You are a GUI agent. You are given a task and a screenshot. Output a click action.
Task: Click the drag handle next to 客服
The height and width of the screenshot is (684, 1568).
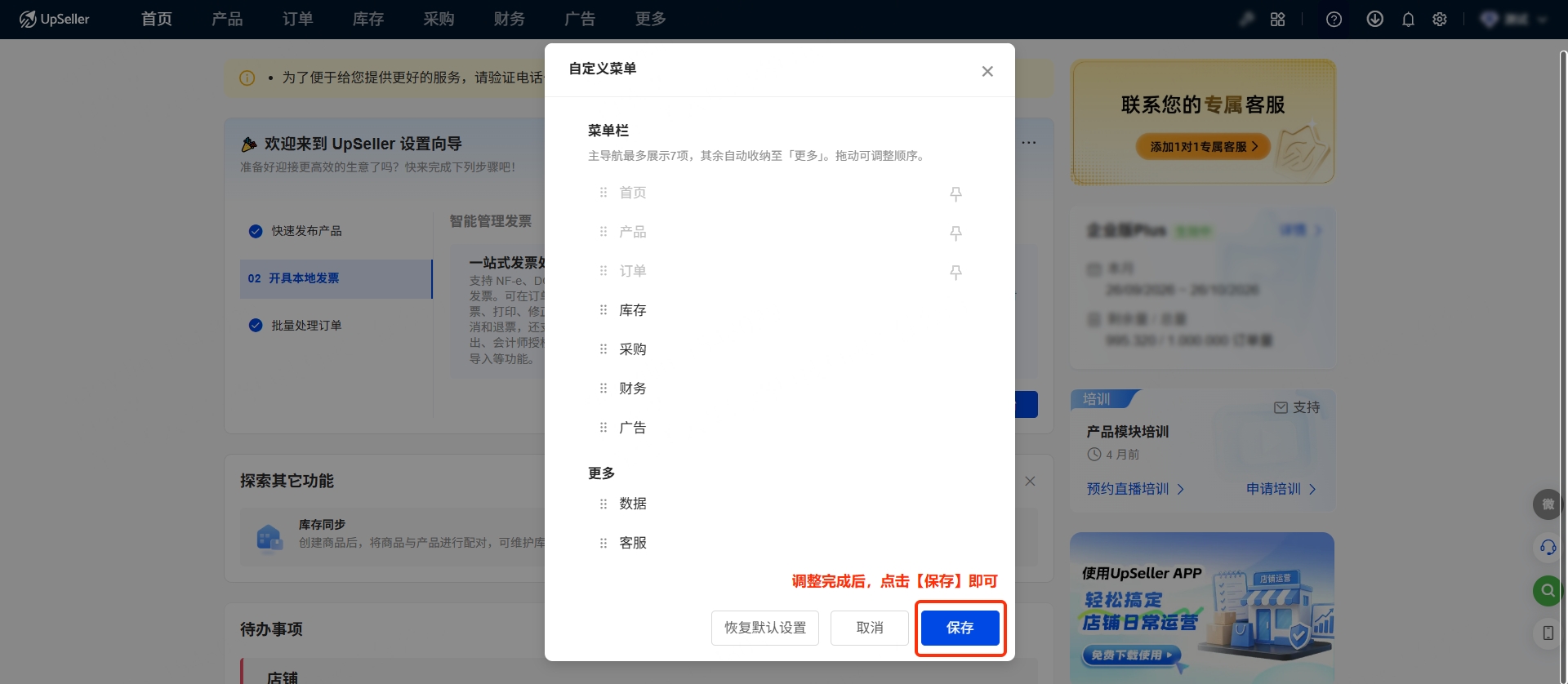(x=604, y=543)
